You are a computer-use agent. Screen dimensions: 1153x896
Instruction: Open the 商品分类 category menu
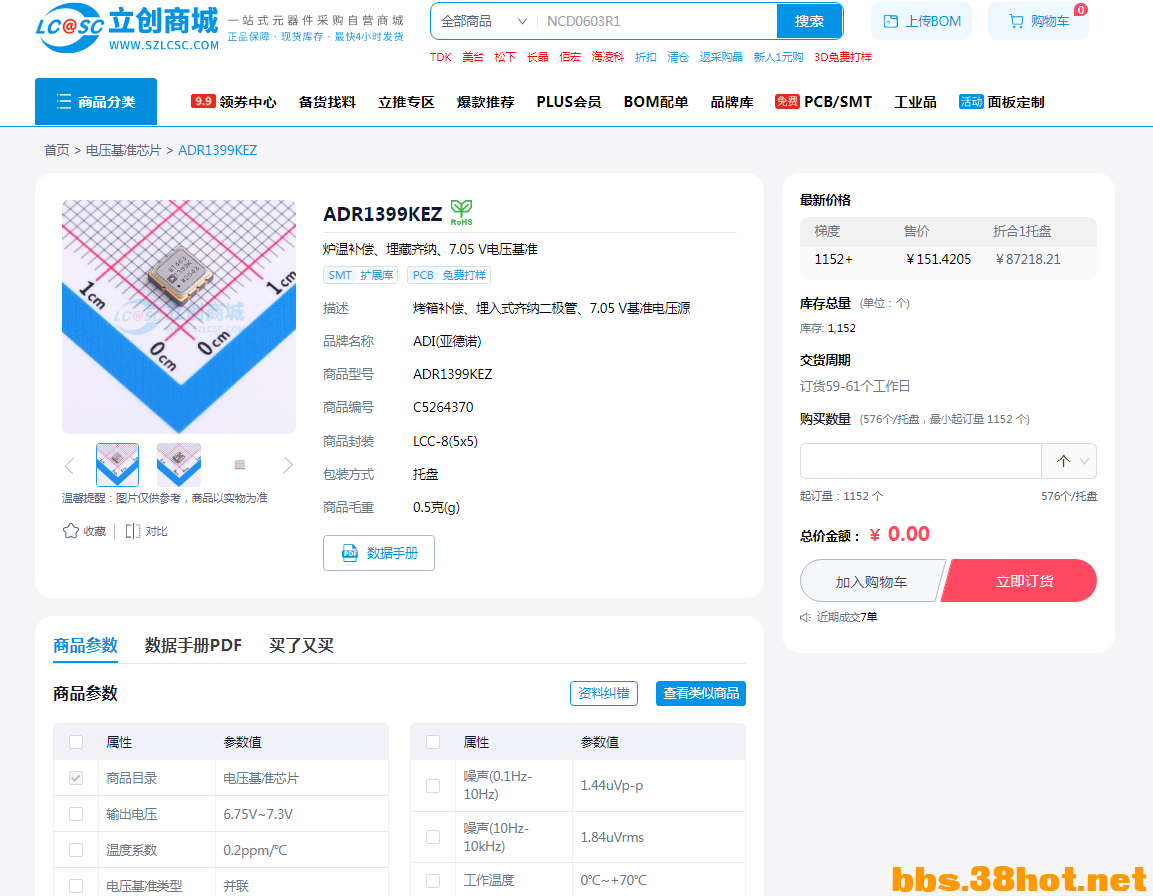(x=96, y=102)
